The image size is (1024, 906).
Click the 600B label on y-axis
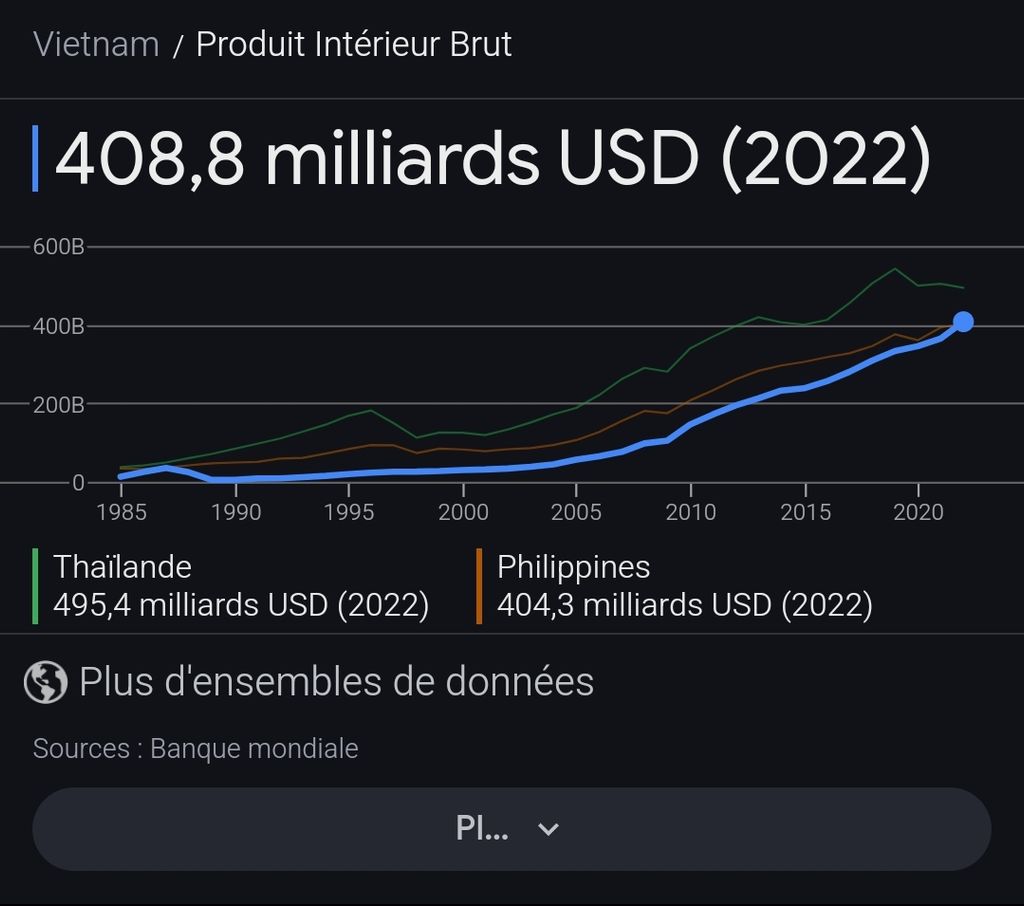(x=58, y=246)
